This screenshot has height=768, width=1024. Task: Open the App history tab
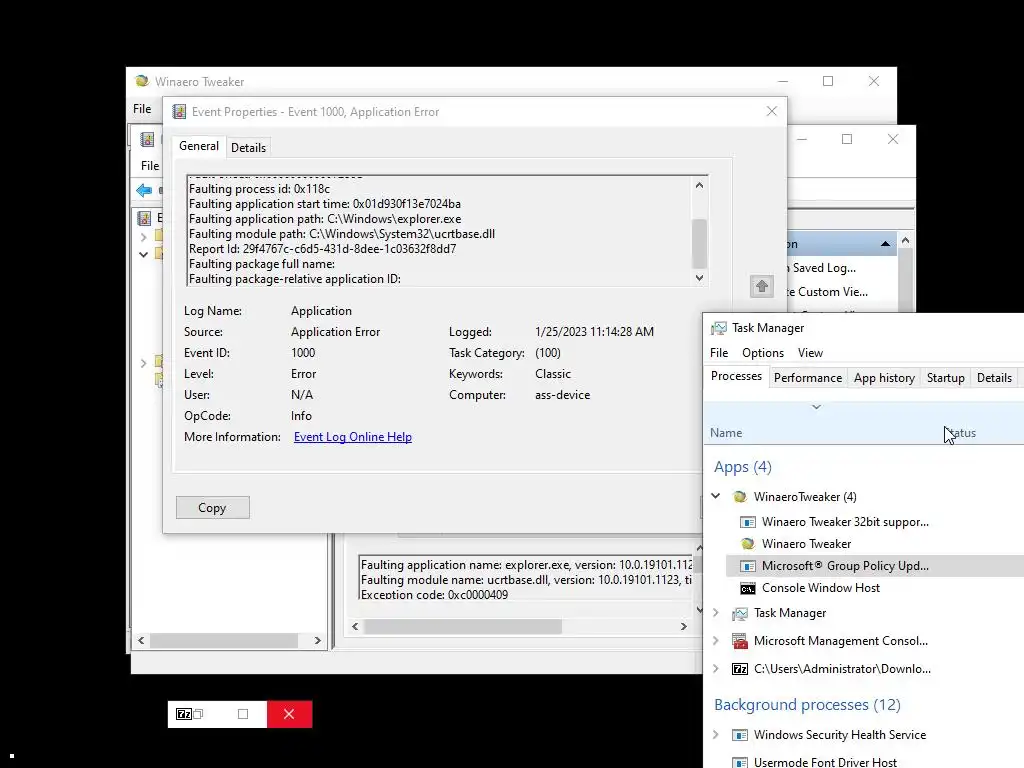click(x=884, y=377)
